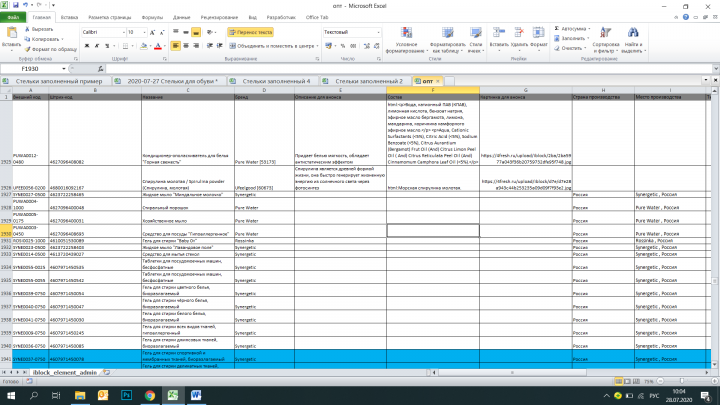720x405 pixels.
Task: Click the Cell Styles icon
Action: tap(475, 33)
